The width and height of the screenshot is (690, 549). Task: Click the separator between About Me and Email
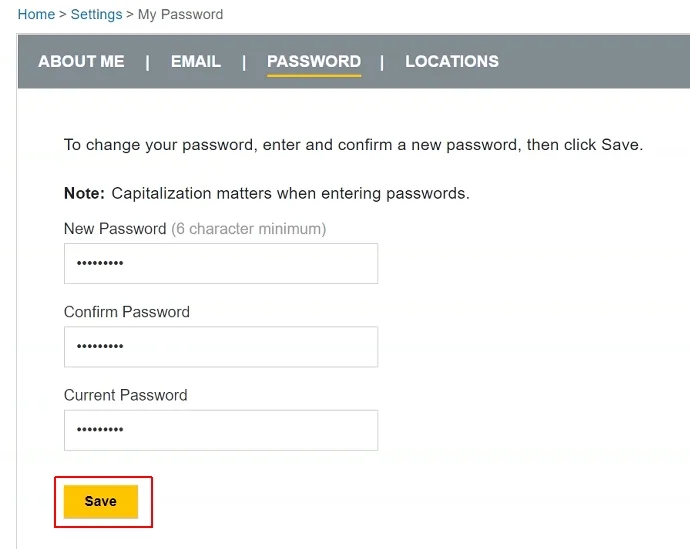coord(148,61)
